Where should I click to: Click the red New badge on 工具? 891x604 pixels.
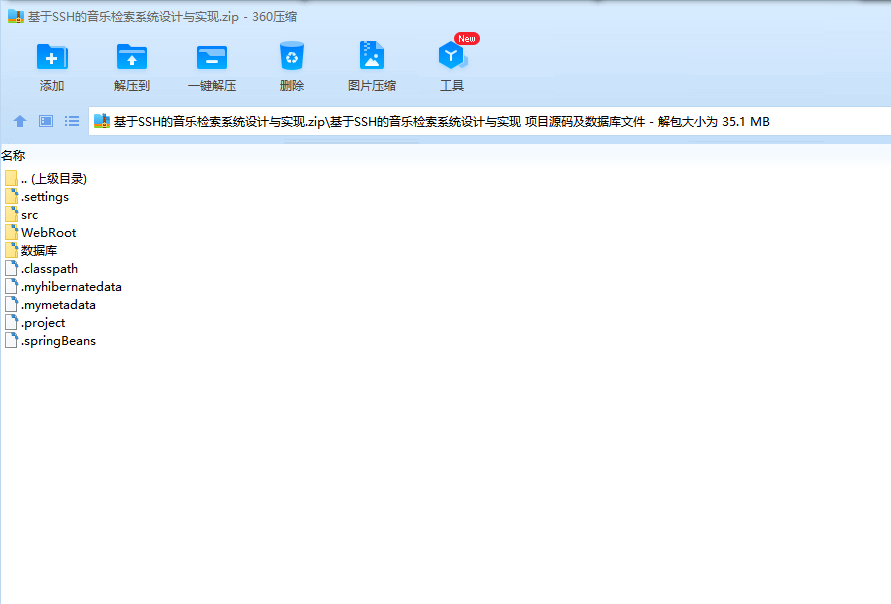(x=467, y=39)
